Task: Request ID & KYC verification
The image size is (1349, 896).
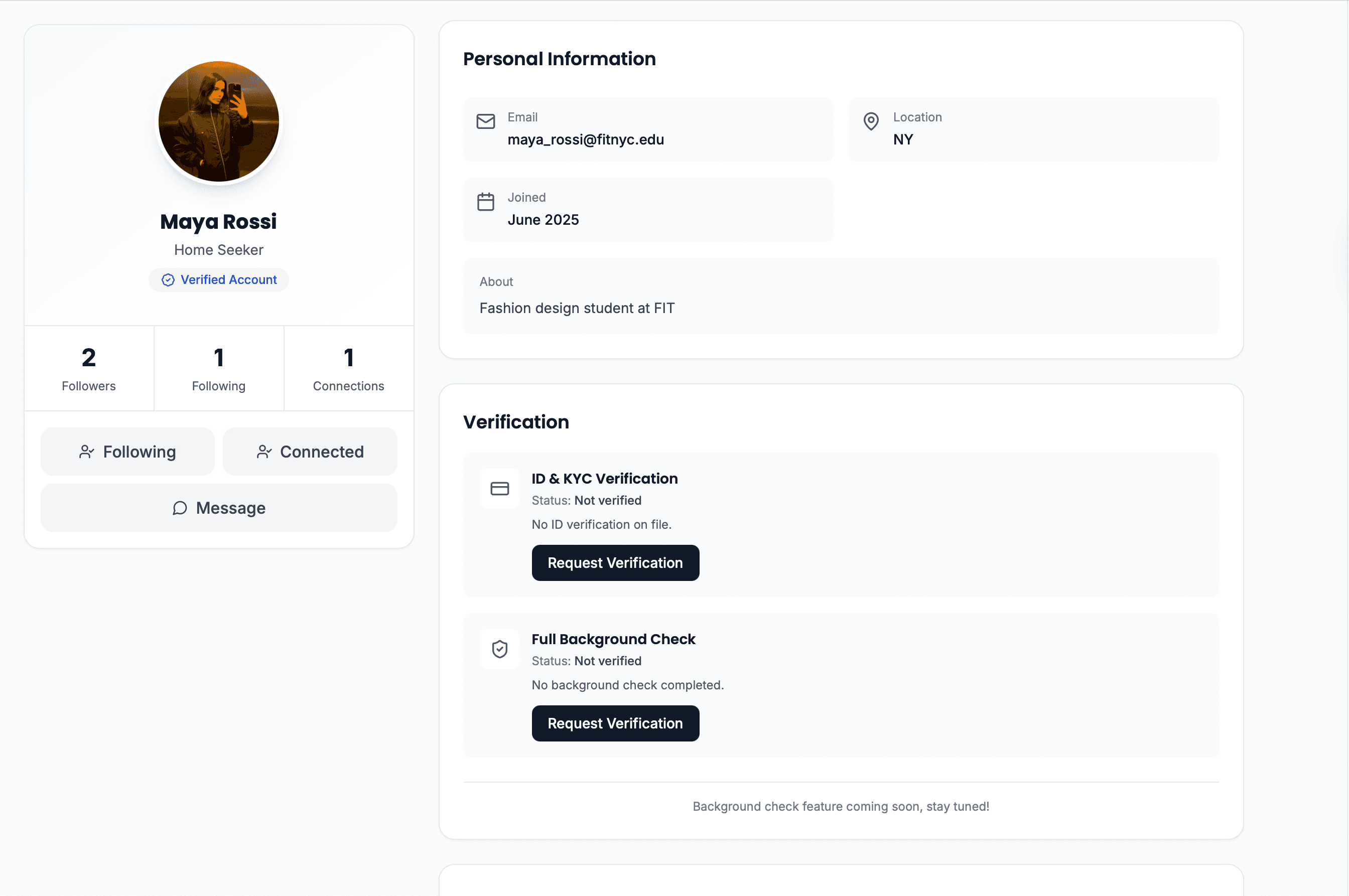Action: [x=615, y=563]
